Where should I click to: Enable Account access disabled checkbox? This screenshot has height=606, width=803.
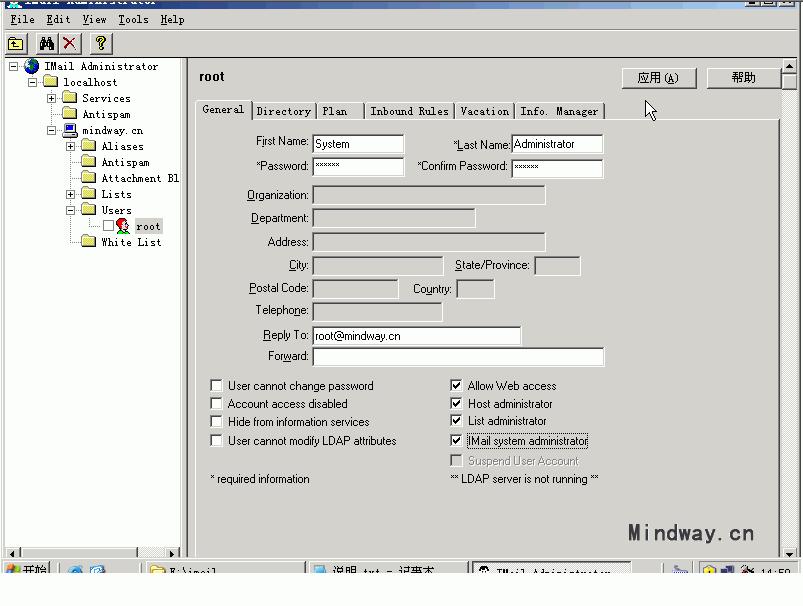[217, 404]
